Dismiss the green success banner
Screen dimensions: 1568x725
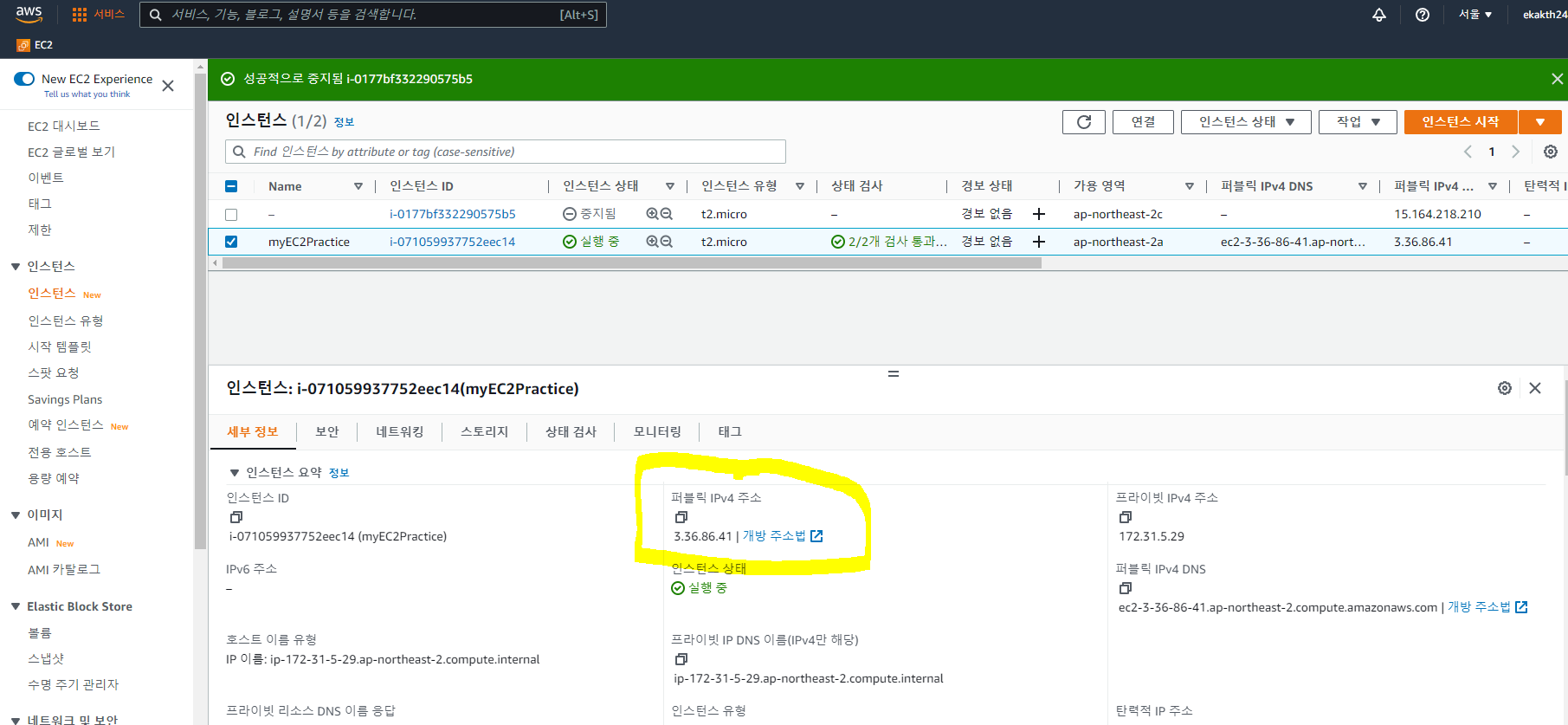[1557, 79]
